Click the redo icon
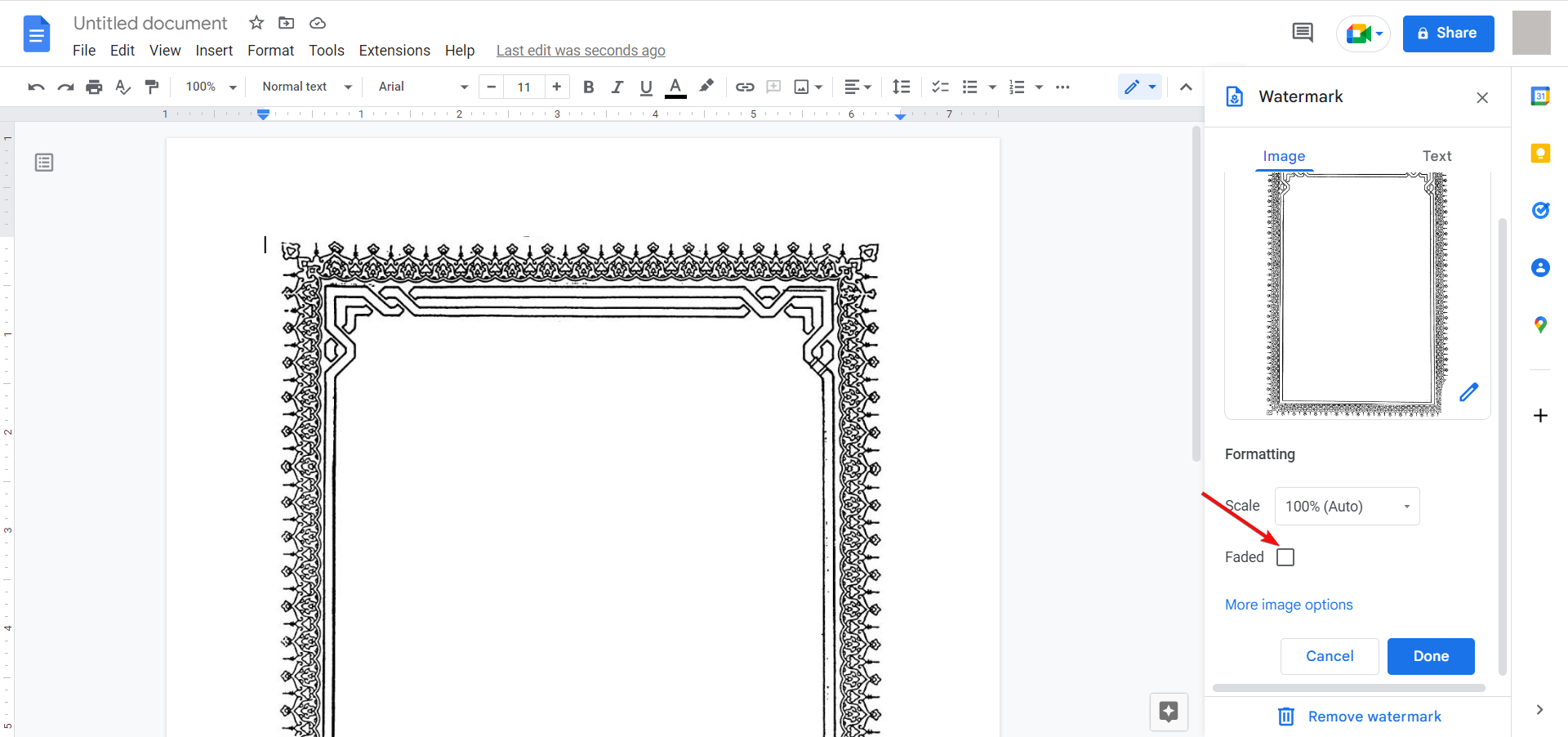Image resolution: width=1568 pixels, height=737 pixels. 65,87
